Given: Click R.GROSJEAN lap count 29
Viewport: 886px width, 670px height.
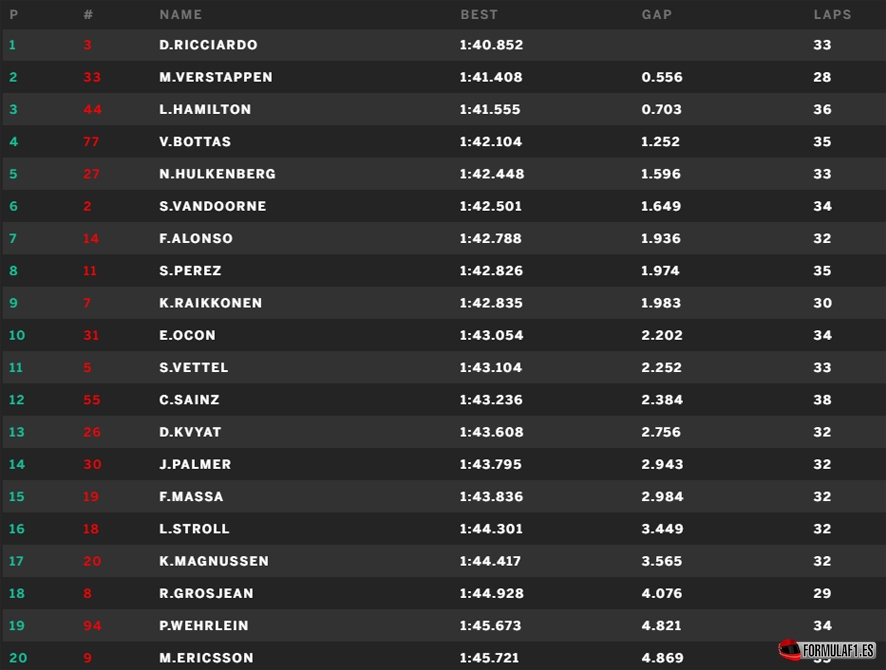Looking at the screenshot, I should coord(822,593).
